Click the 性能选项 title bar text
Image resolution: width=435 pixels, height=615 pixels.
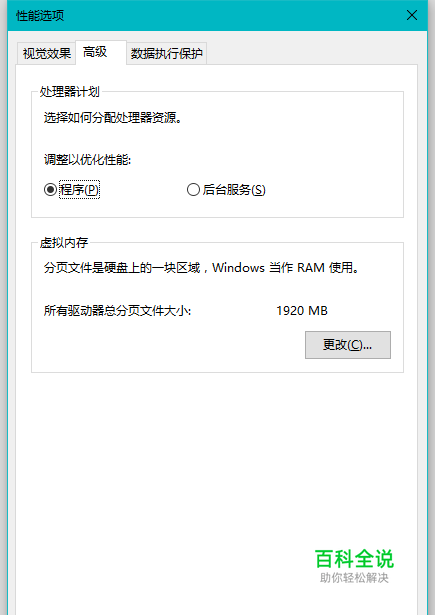pyautogui.click(x=40, y=16)
